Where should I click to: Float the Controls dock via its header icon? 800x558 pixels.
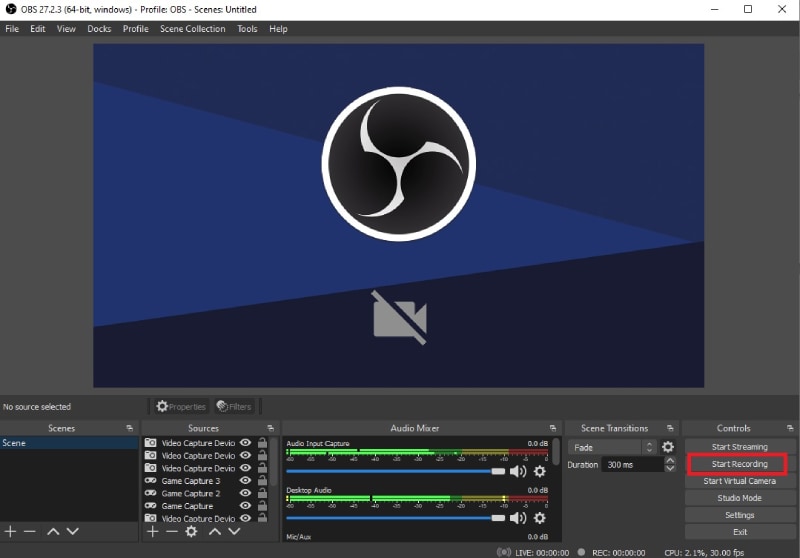[x=790, y=428]
